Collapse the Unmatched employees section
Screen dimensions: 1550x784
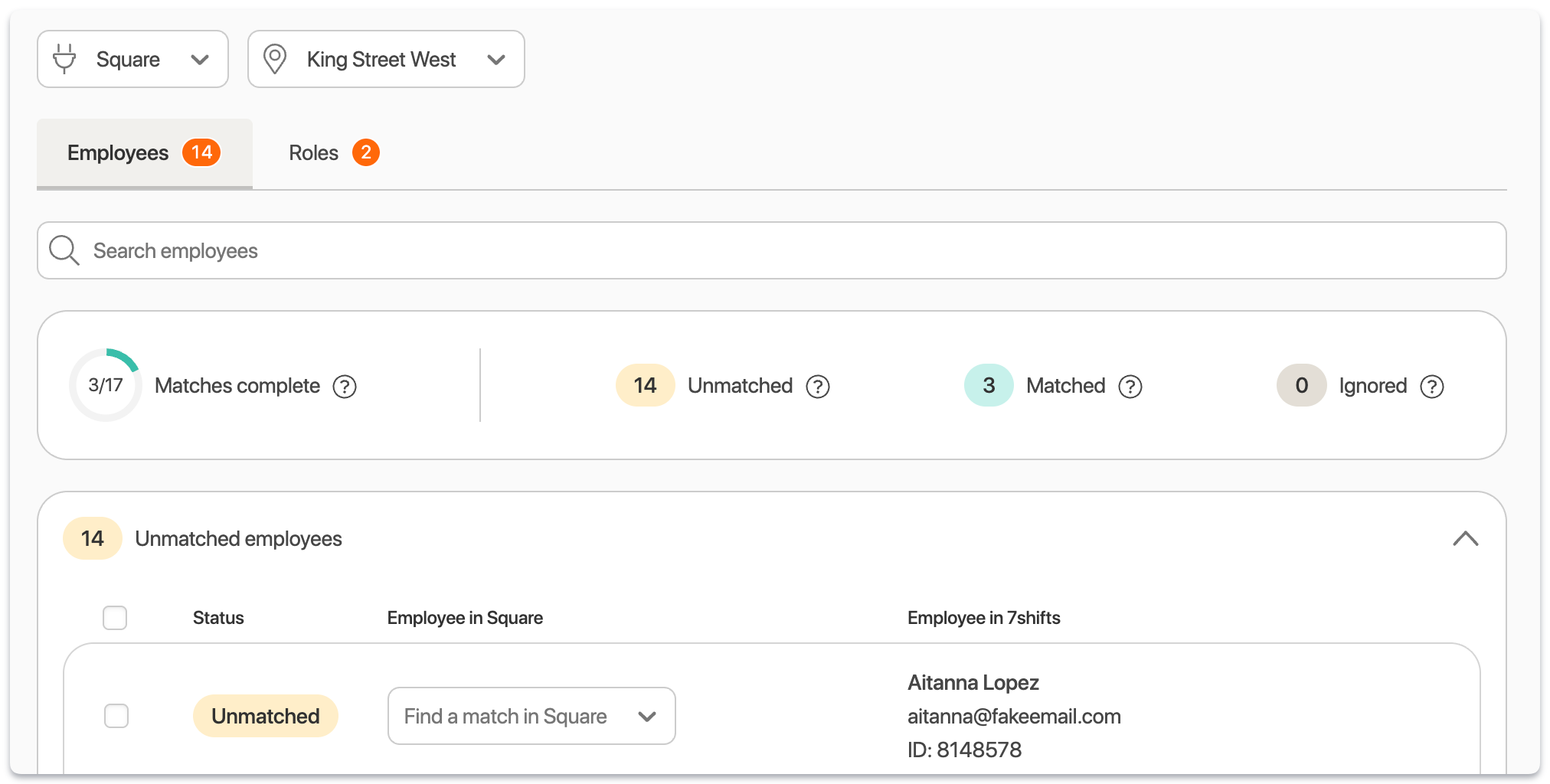1465,539
